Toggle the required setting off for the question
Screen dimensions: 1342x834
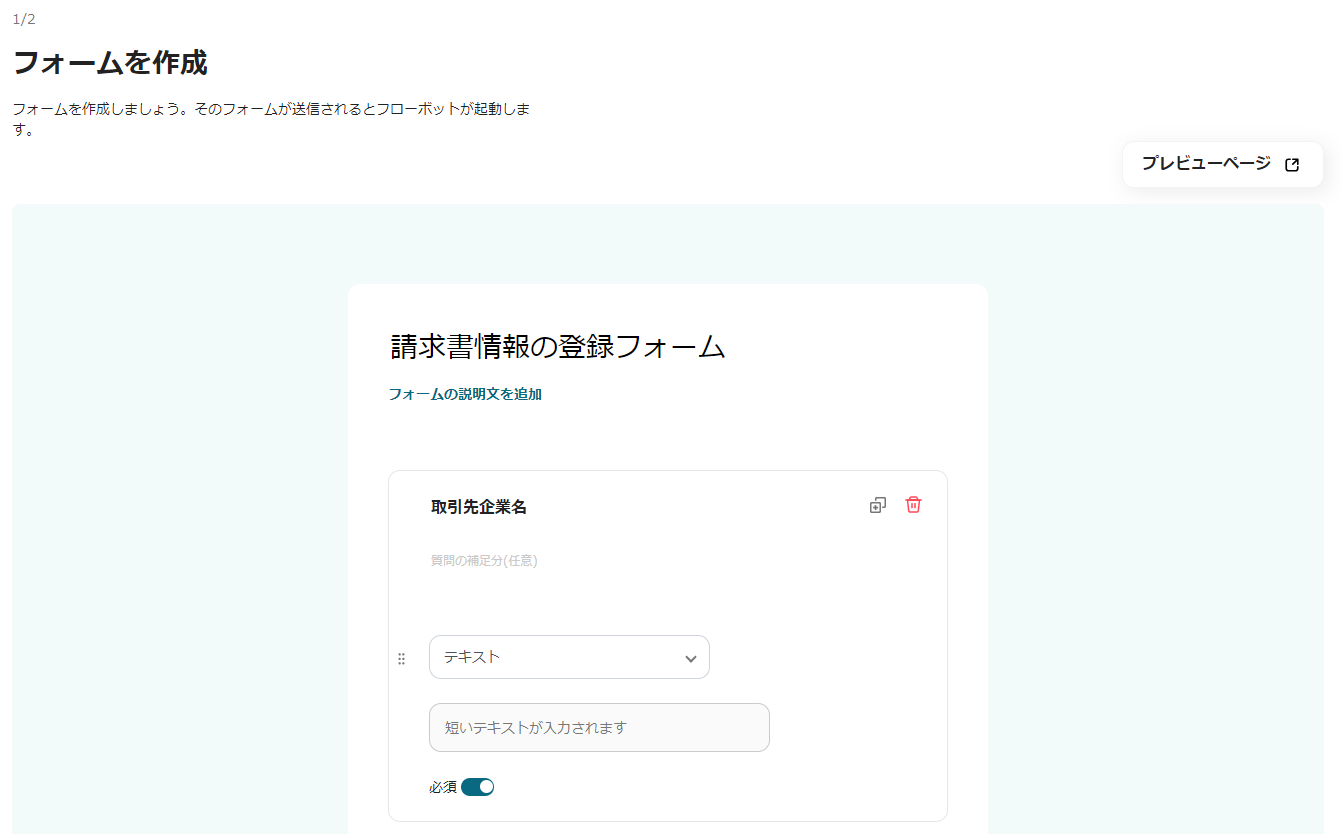(x=478, y=786)
